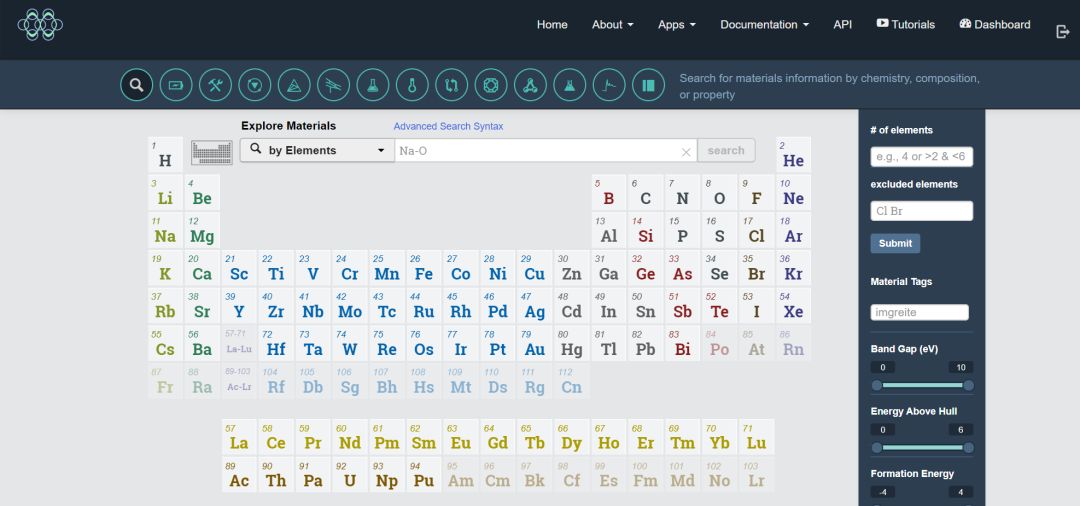
Task: Expand the Apps menu dropdown
Action: [x=677, y=25]
